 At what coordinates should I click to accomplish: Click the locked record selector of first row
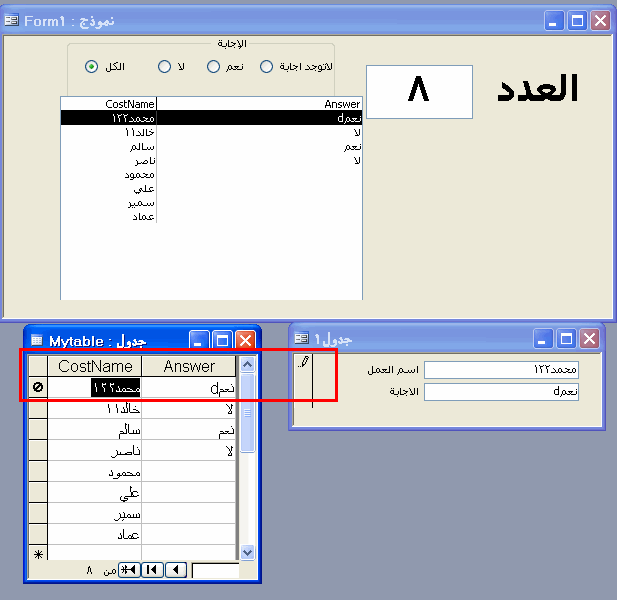pos(38,387)
